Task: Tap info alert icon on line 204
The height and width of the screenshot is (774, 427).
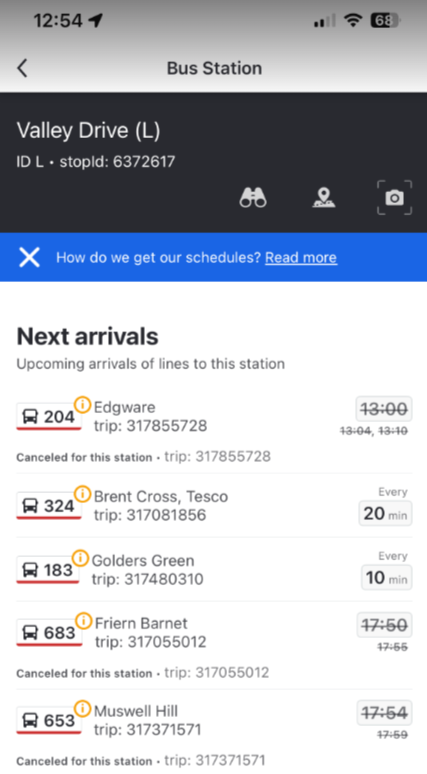Action: point(82,405)
